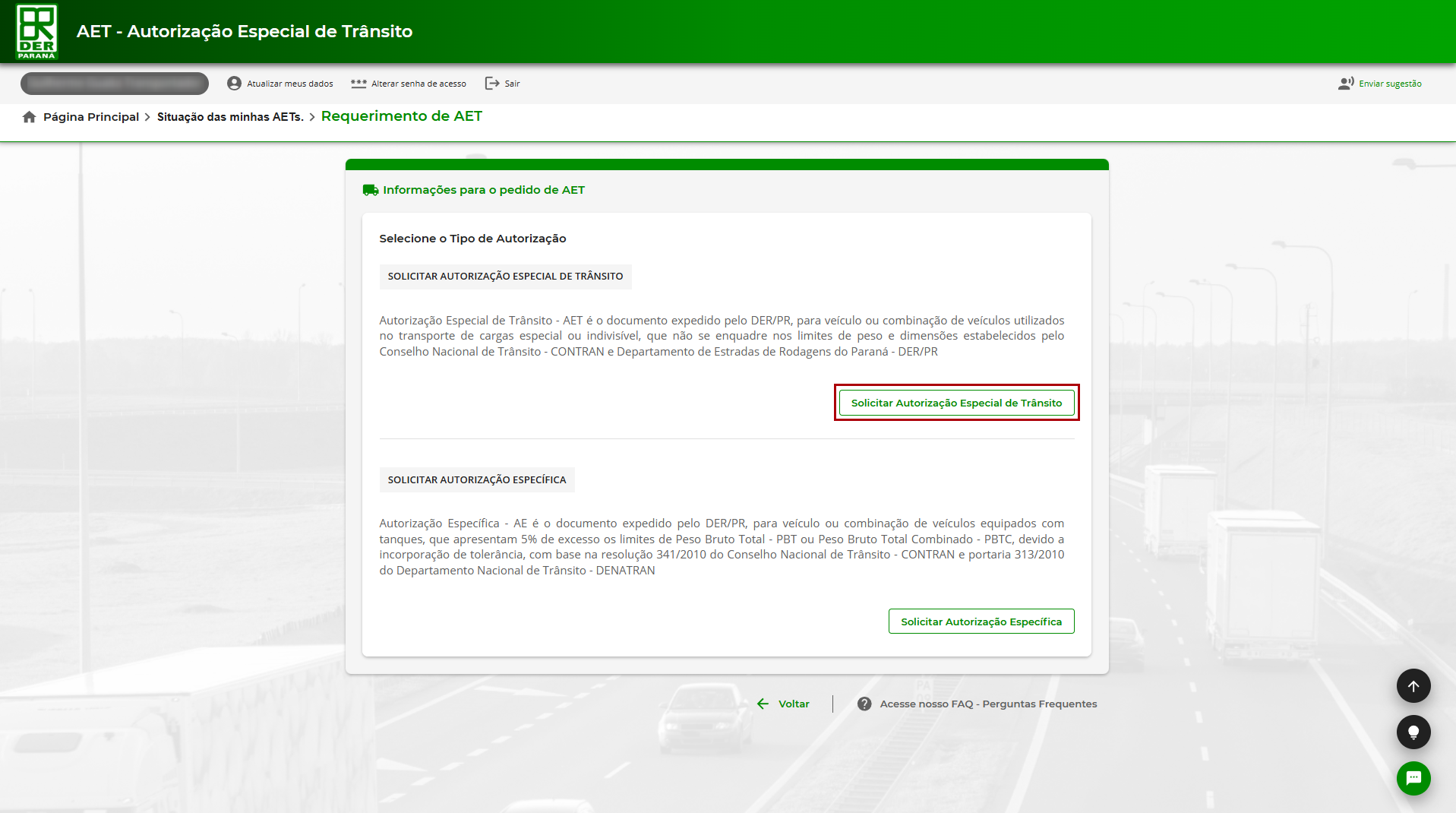1456x813 pixels.
Task: Click SOLICITAR AUTORIZAÇÃO ESPECÍFICA label
Action: 477,480
